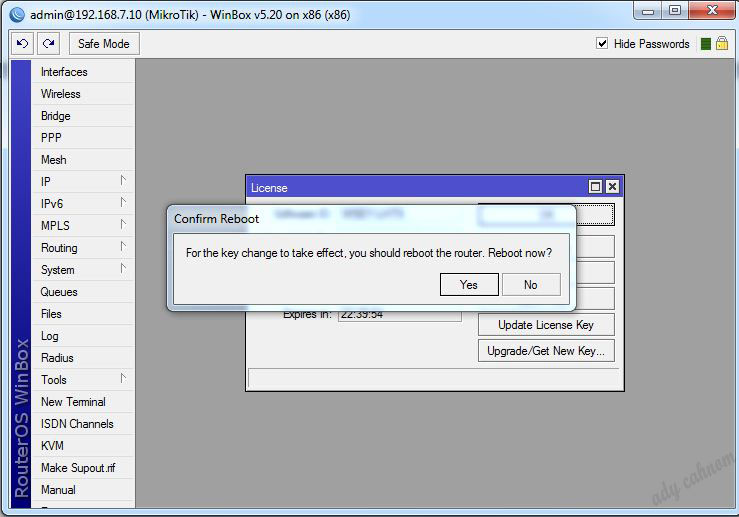Viewport: 739px width, 517px height.
Task: Expand the MPLS submenu arrow
Action: [x=123, y=225]
